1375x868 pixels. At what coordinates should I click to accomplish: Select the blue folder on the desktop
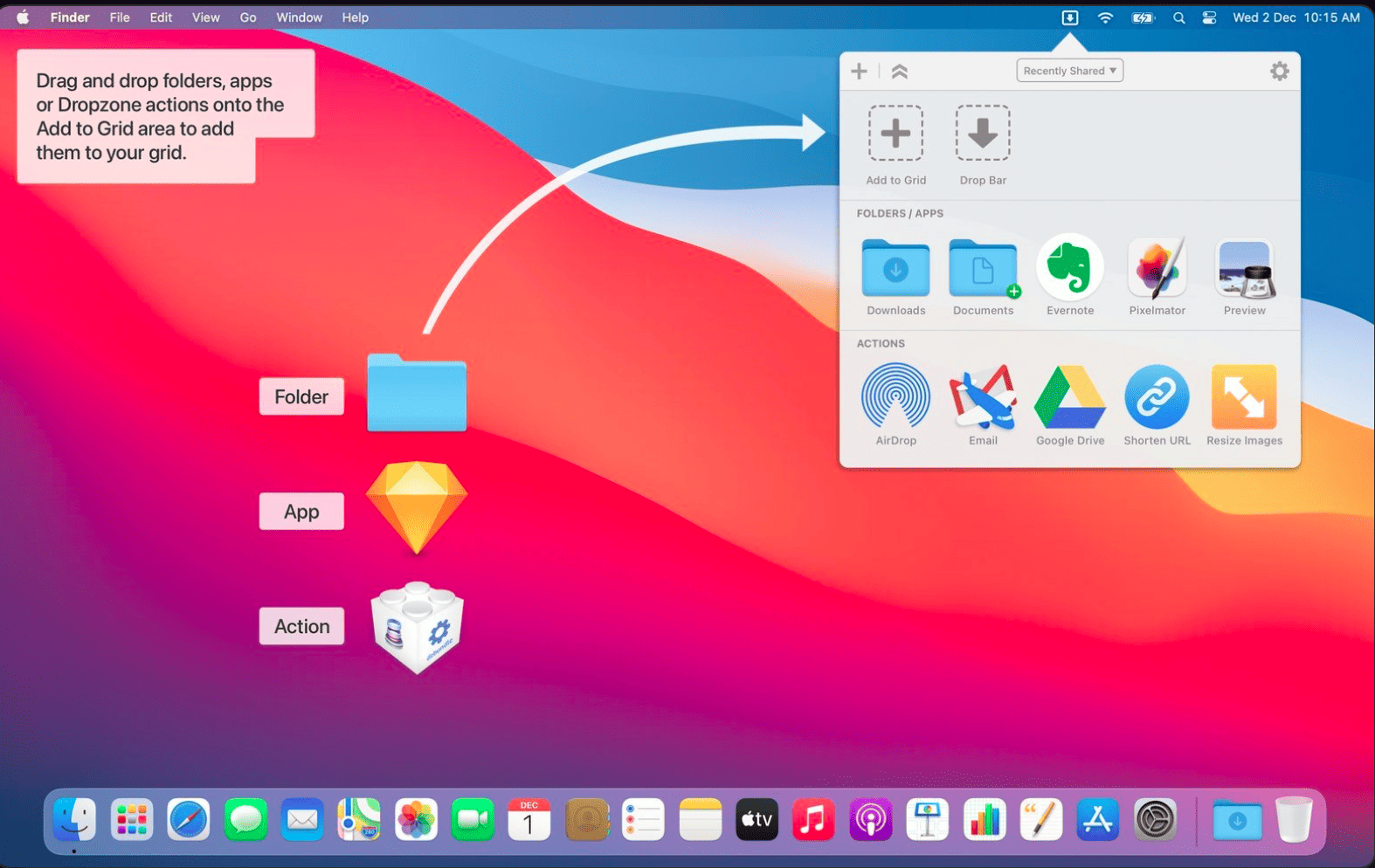point(417,393)
